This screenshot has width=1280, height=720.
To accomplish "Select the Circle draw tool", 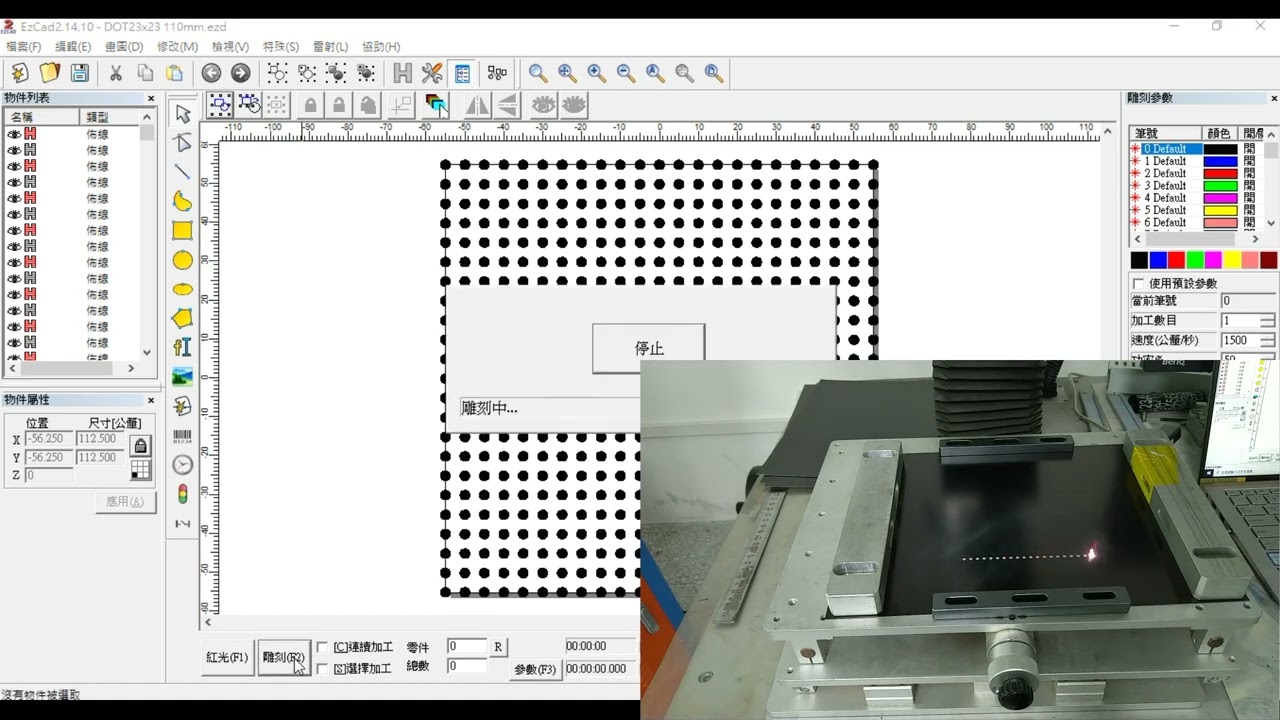I will [x=182, y=260].
